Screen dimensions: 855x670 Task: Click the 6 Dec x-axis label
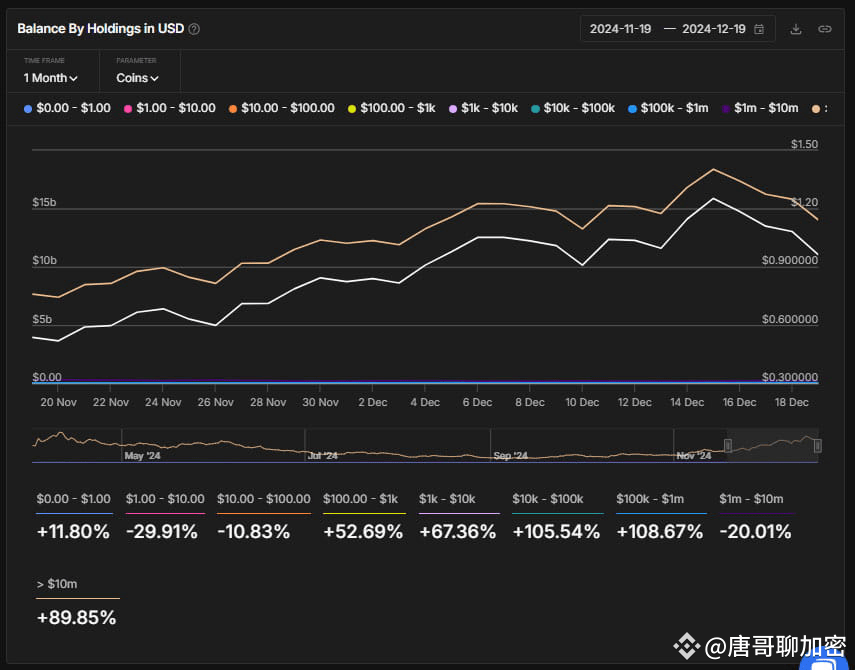[478, 402]
